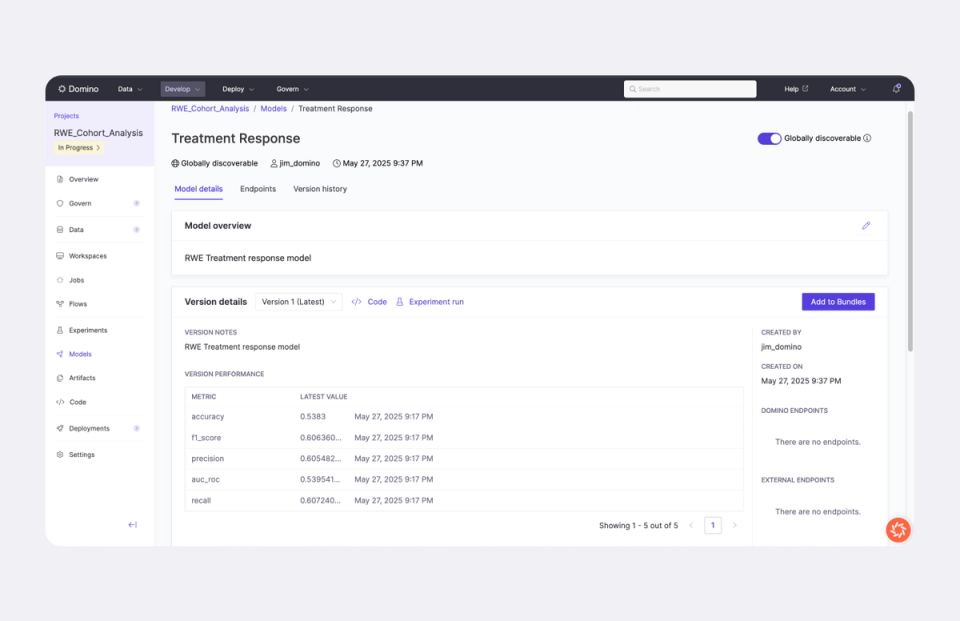Click the clock icon beside the date

pos(337,164)
